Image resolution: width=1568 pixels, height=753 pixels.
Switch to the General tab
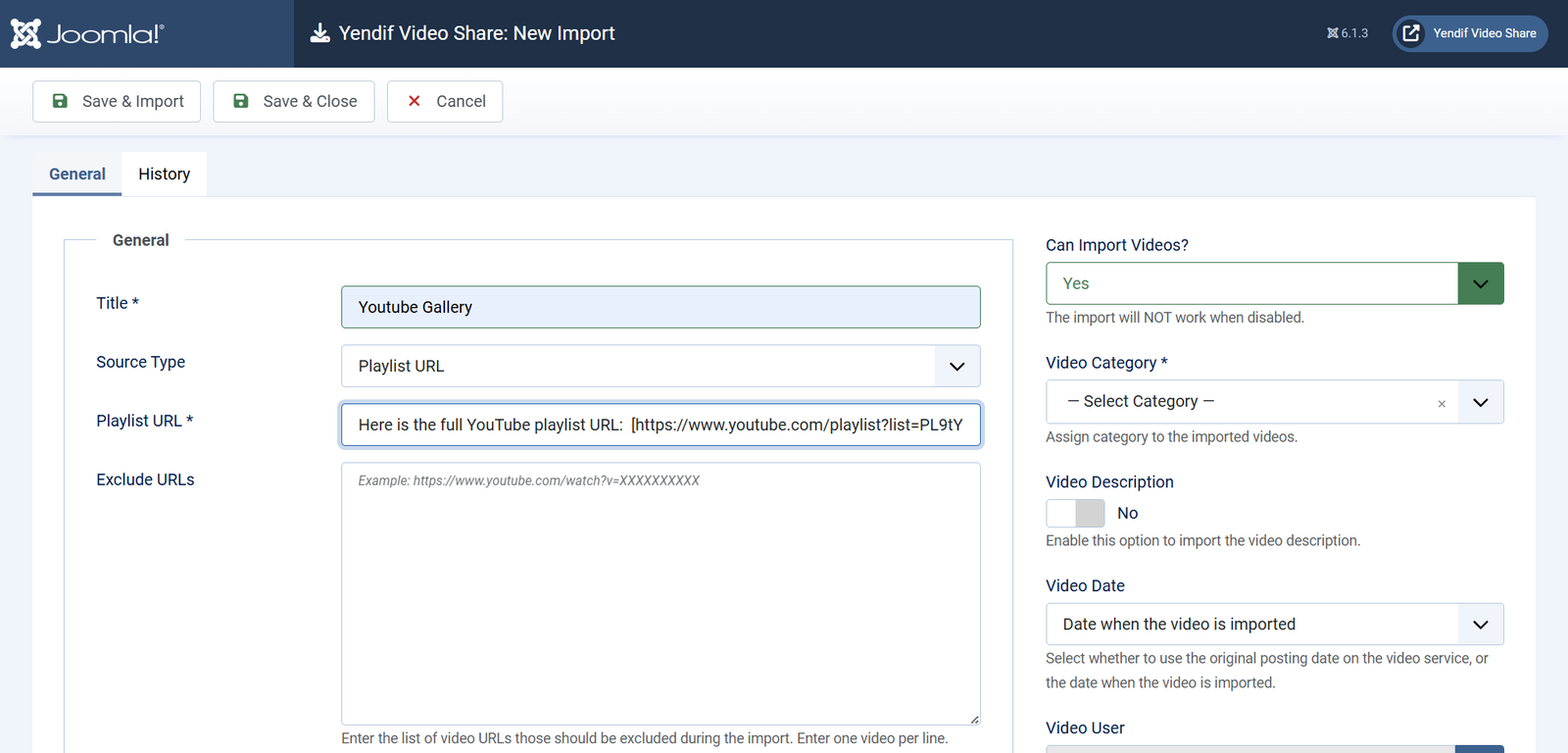(x=77, y=174)
